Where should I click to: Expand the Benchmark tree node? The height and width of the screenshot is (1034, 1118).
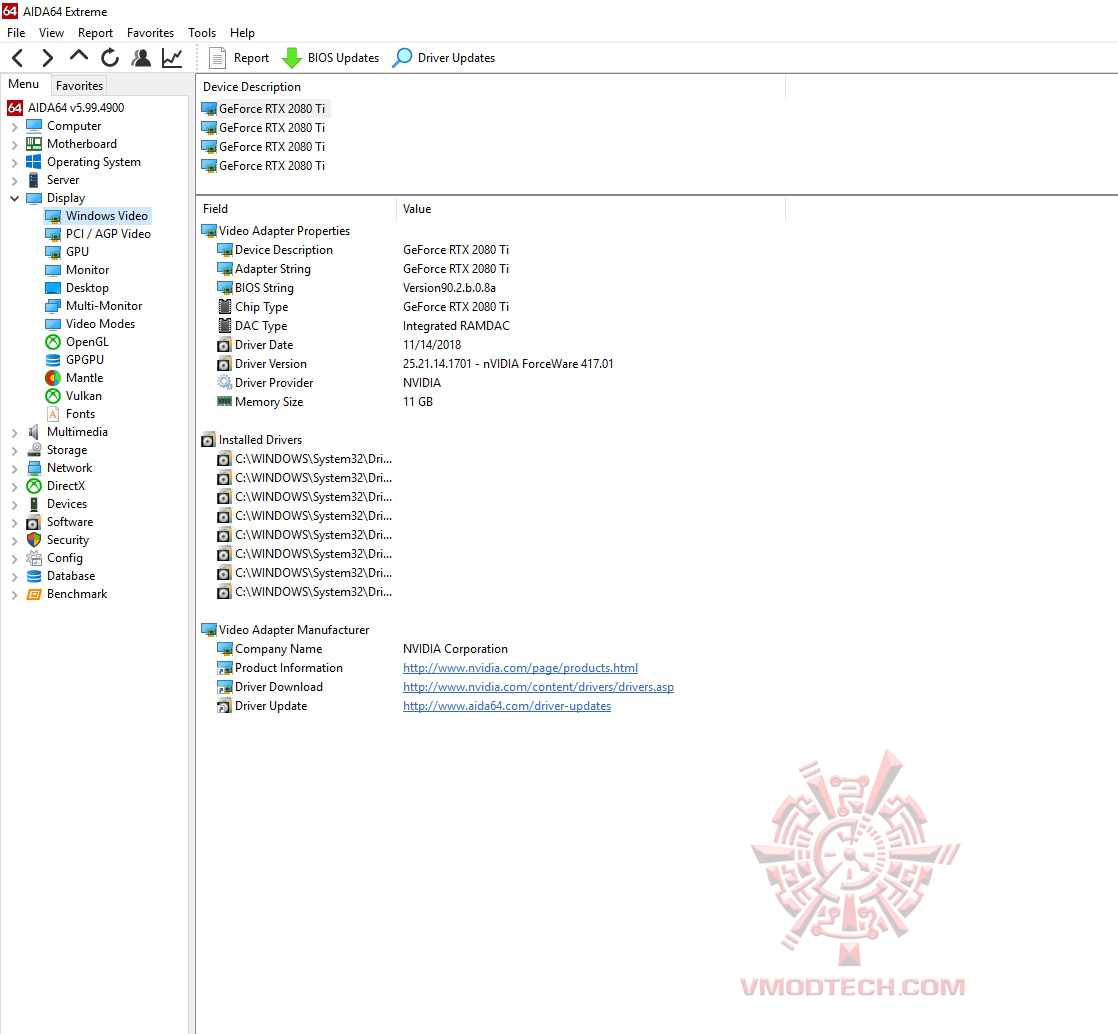pos(14,595)
